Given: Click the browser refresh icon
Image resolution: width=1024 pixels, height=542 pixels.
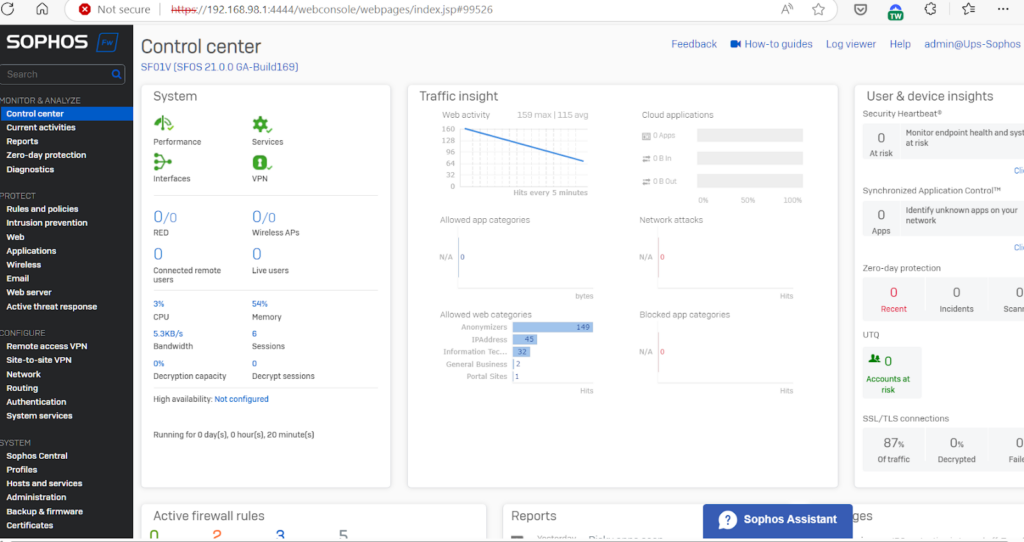Looking at the screenshot, I should point(8,9).
